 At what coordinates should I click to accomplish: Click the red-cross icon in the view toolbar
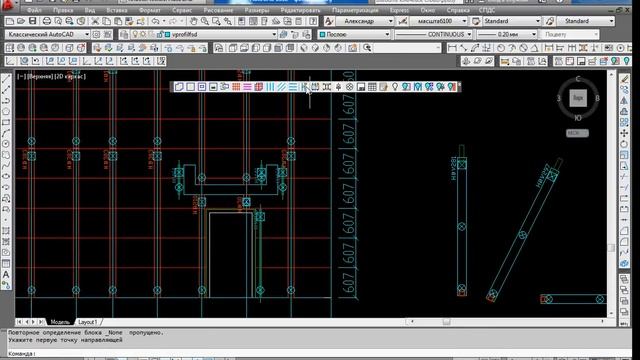81,48
